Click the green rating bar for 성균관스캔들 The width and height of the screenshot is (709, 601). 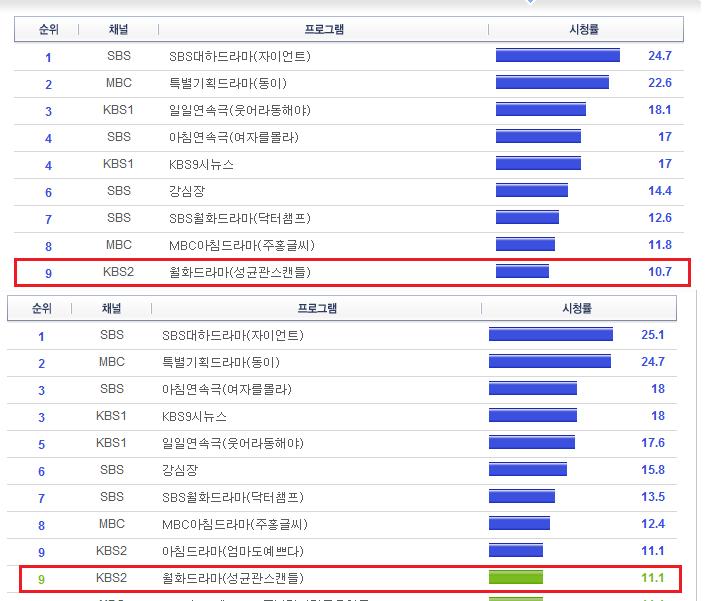click(x=515, y=577)
